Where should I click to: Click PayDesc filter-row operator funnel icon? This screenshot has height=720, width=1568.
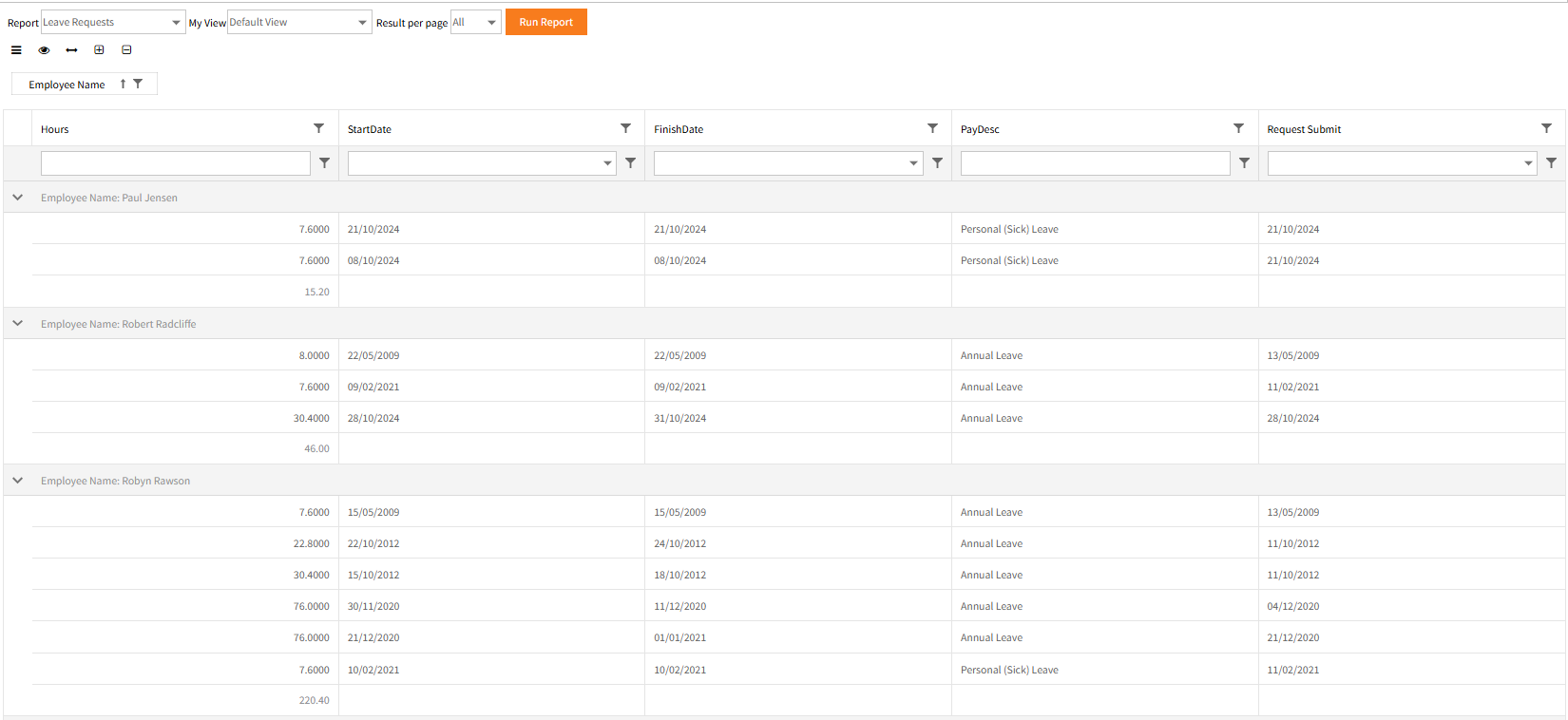pos(1244,163)
